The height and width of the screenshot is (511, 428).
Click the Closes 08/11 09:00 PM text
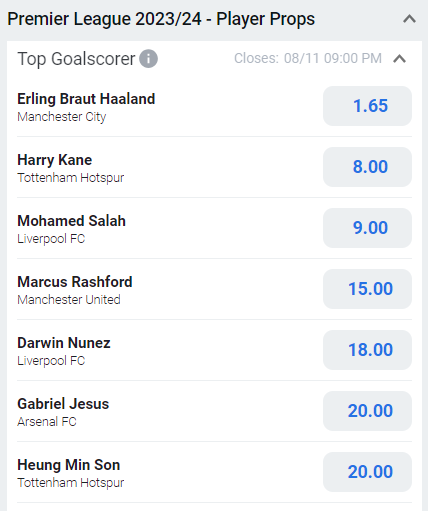tap(308, 58)
